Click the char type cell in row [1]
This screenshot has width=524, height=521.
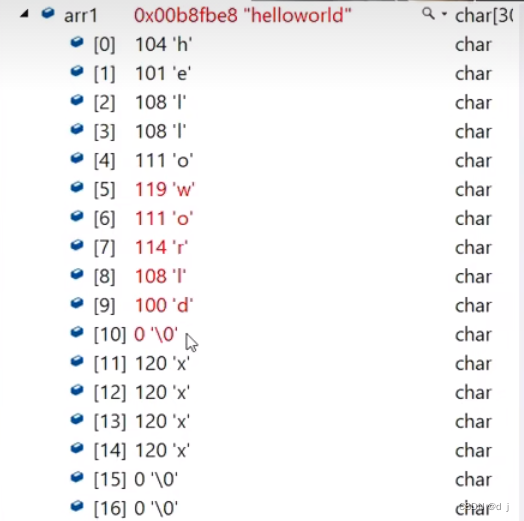[473, 74]
